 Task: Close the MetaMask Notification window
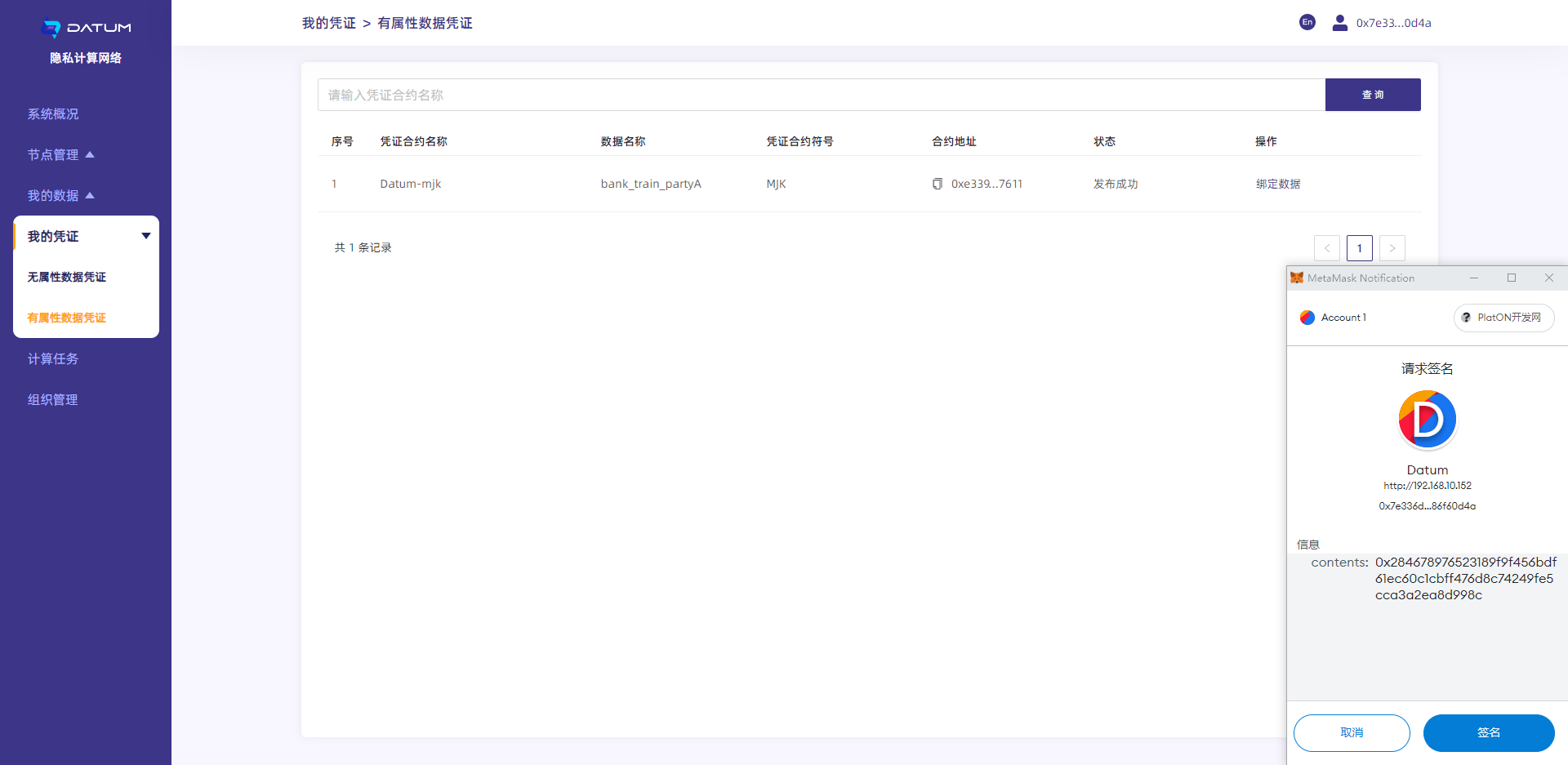(1549, 278)
